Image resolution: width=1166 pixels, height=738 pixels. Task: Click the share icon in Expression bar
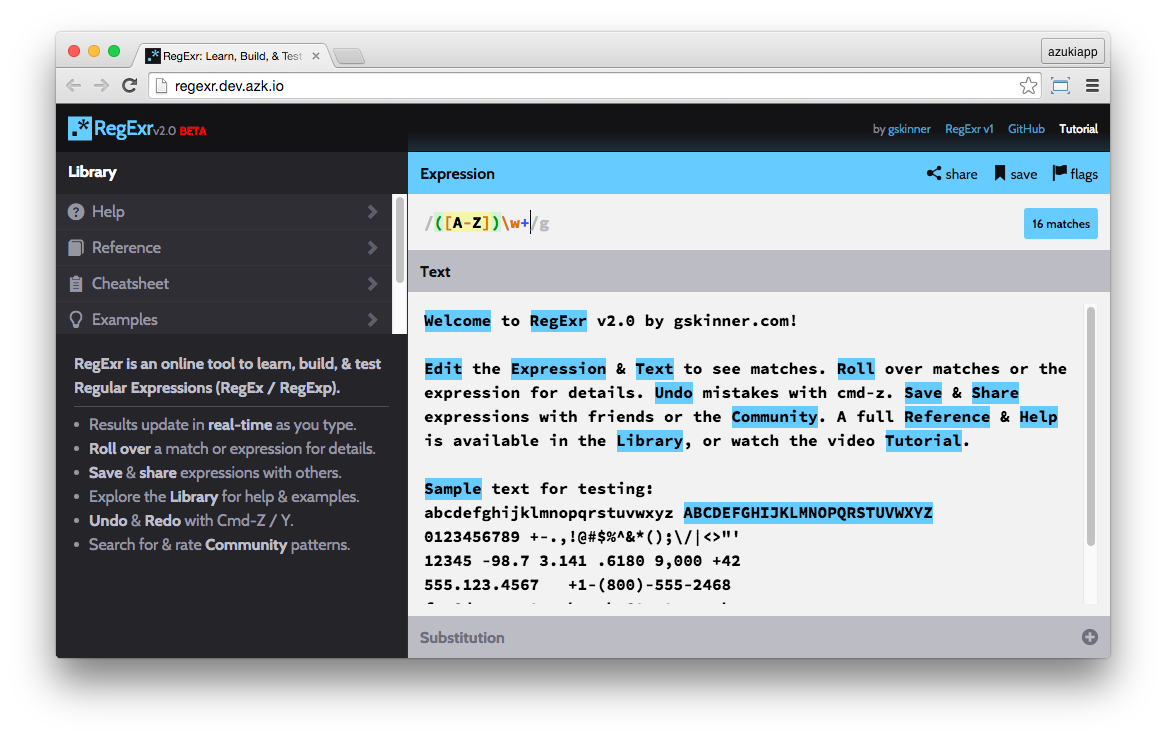point(934,173)
